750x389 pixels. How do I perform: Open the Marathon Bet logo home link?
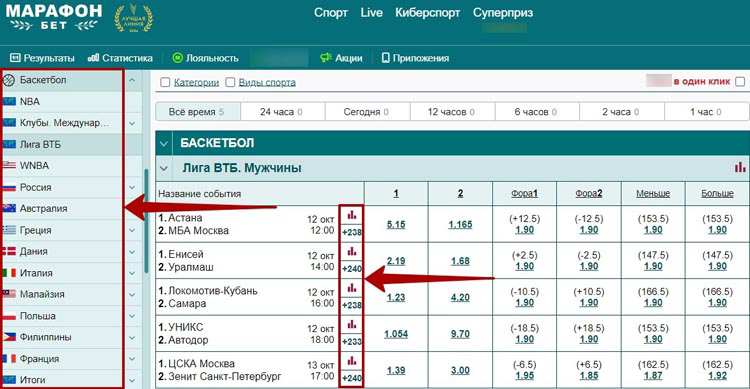tap(54, 18)
